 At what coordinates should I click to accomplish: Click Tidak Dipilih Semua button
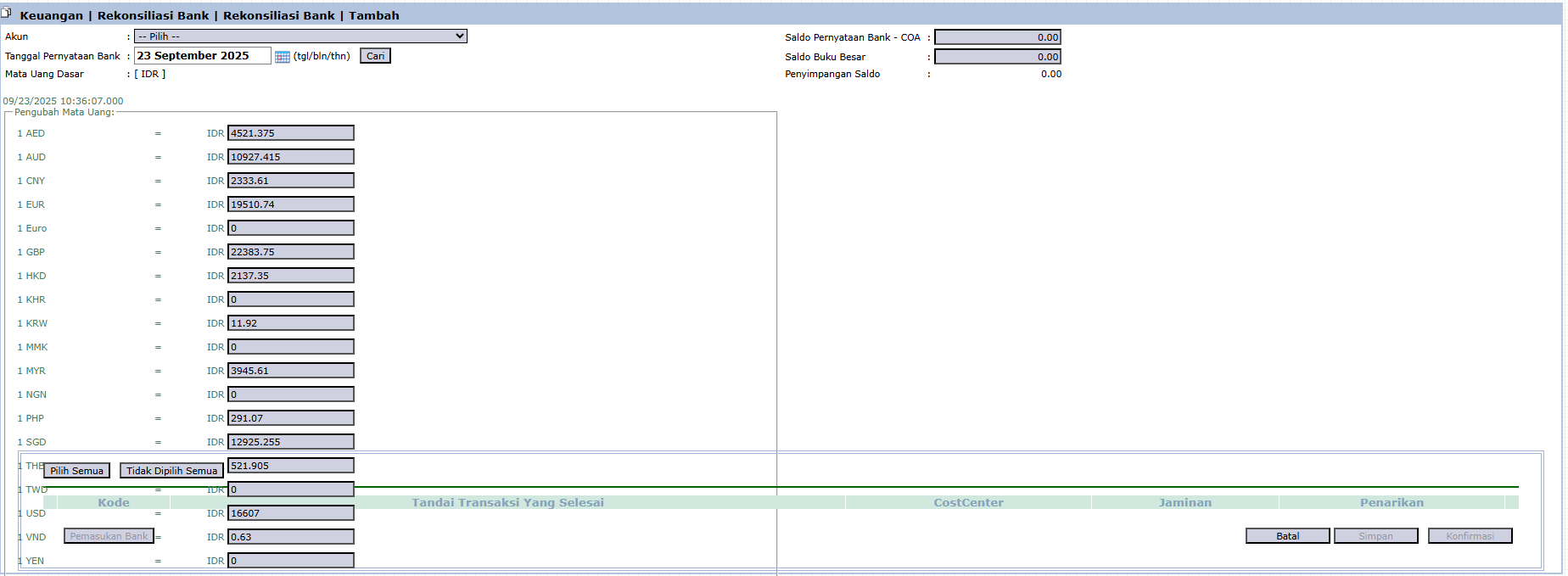coord(171,471)
